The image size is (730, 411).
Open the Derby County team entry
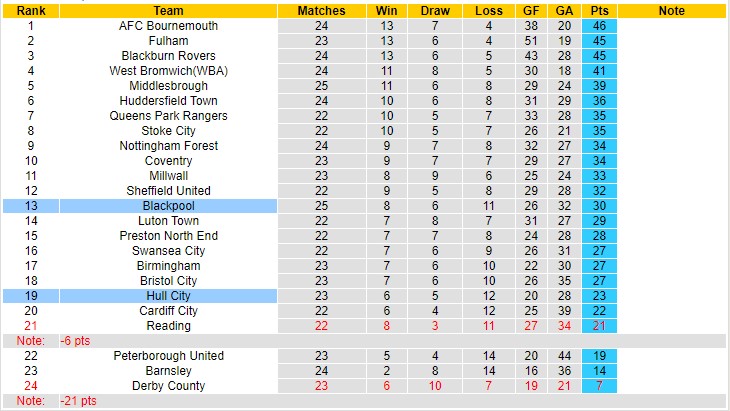coord(168,386)
